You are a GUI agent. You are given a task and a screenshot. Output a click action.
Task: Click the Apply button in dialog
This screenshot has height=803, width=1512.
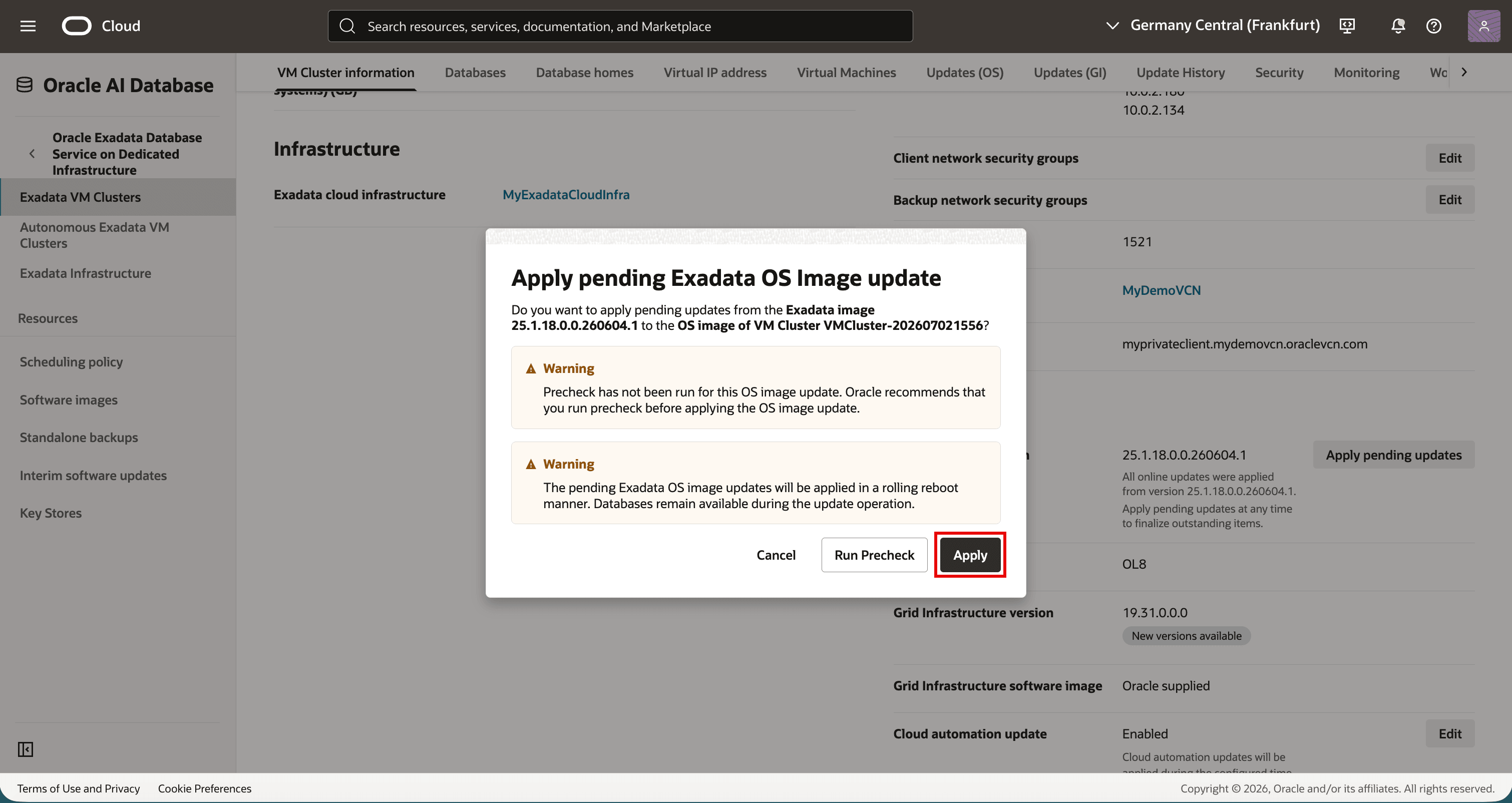(x=970, y=555)
